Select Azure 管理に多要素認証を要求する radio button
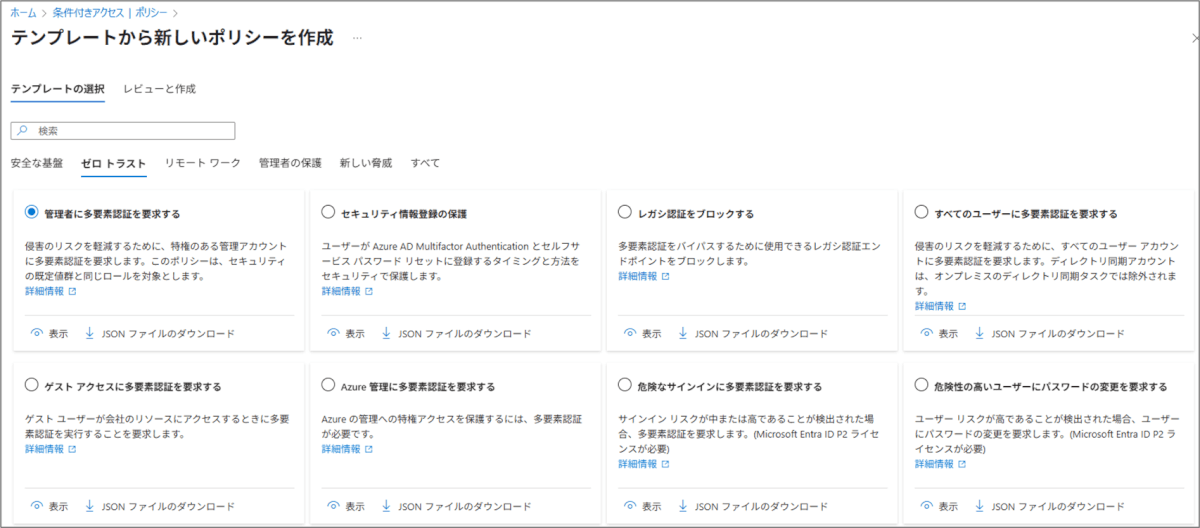The image size is (1200, 528). tap(328, 385)
